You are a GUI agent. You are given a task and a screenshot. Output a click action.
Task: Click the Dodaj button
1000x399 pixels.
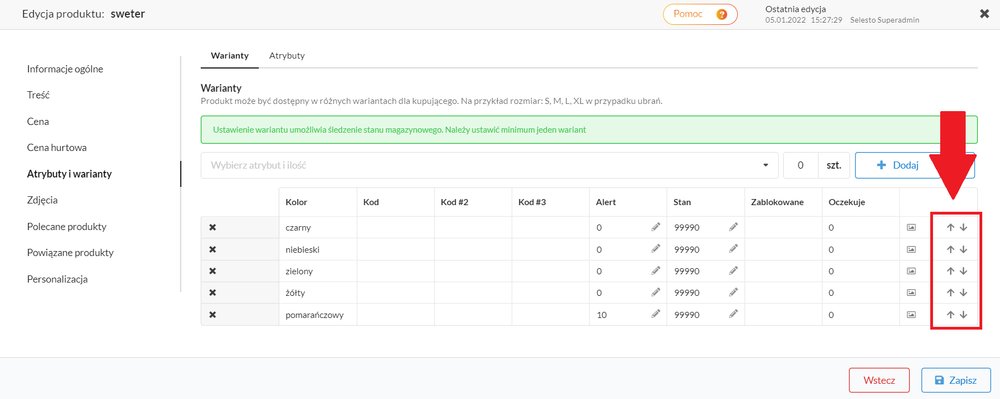915,165
